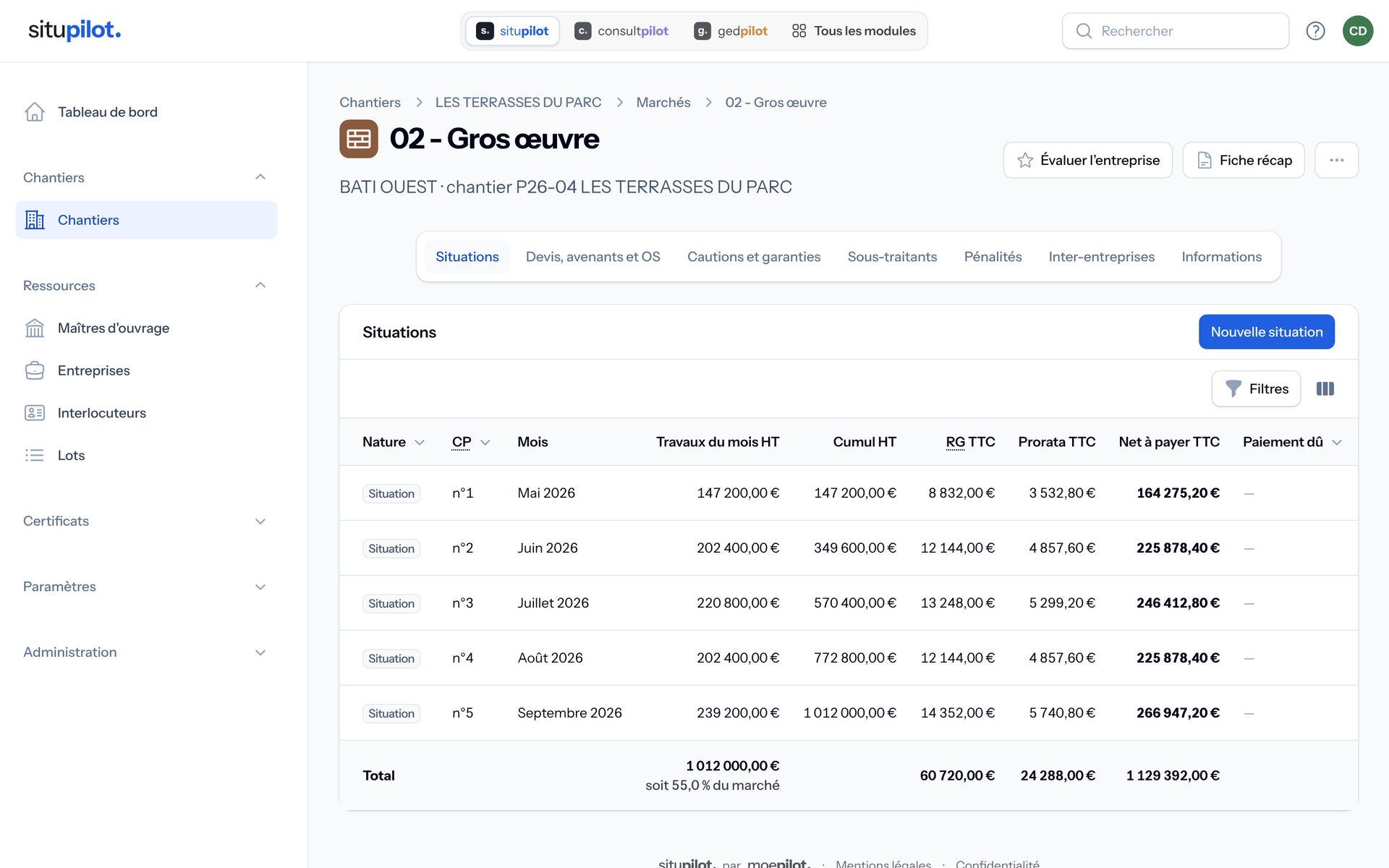This screenshot has height=868, width=1389.
Task: Click the Chantiers building icon in sidebar
Action: [x=35, y=220]
